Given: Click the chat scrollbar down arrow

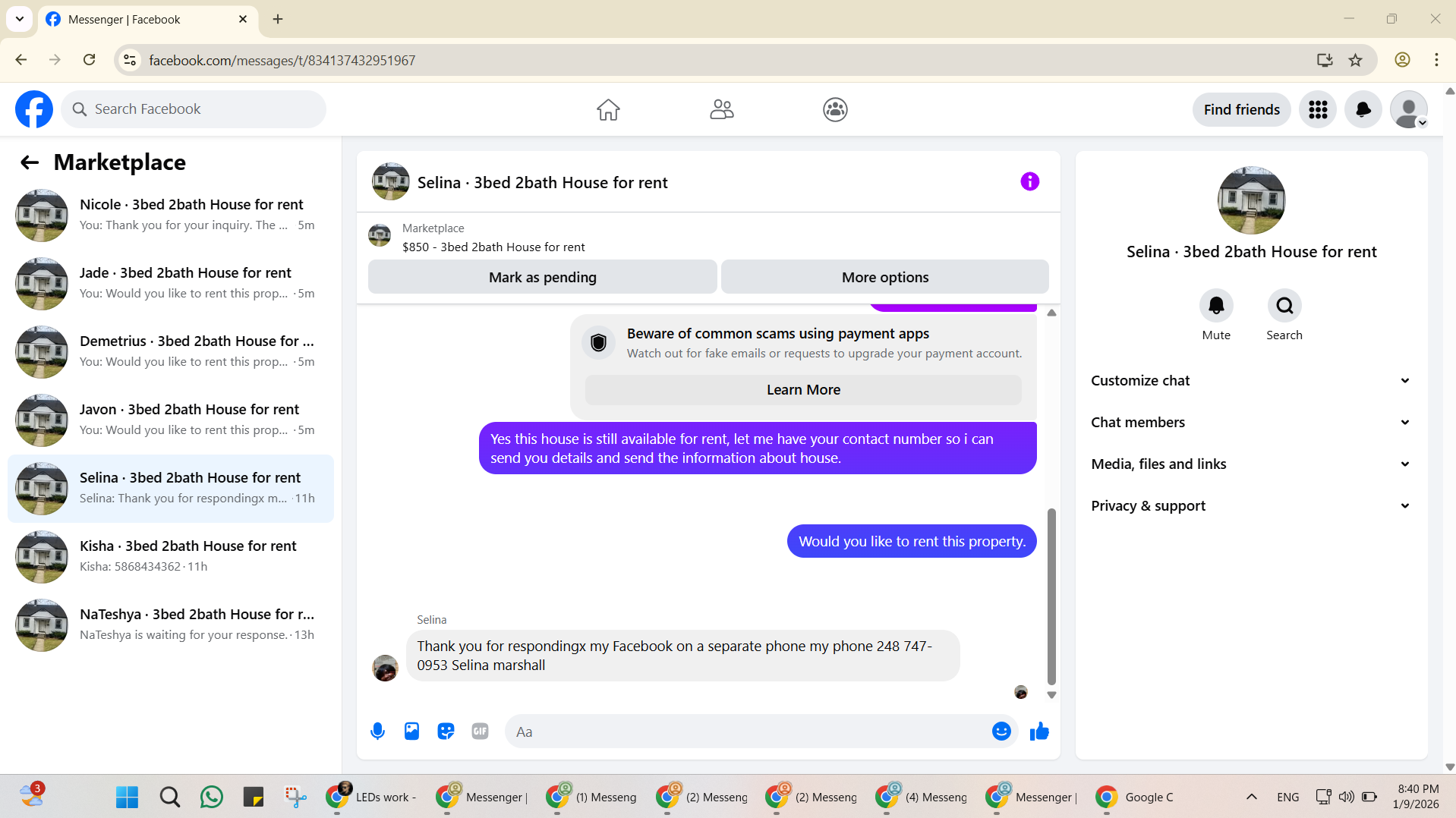Looking at the screenshot, I should [1051, 695].
